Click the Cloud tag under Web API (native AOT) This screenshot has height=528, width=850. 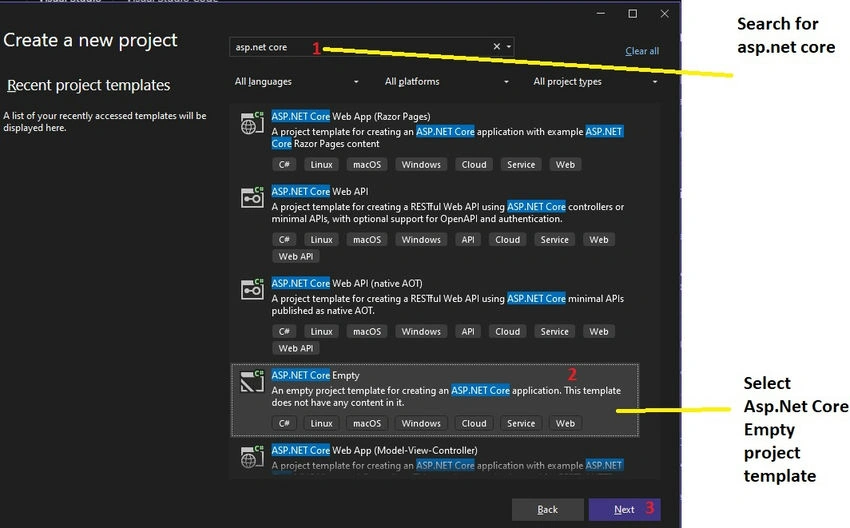pos(507,332)
